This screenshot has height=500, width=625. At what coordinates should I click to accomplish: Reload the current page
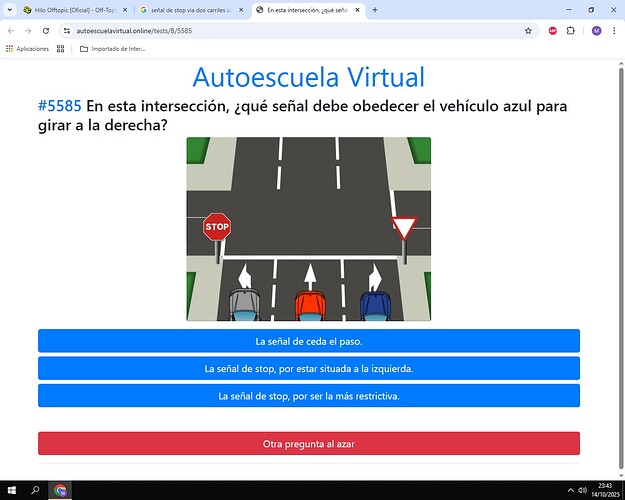click(46, 31)
